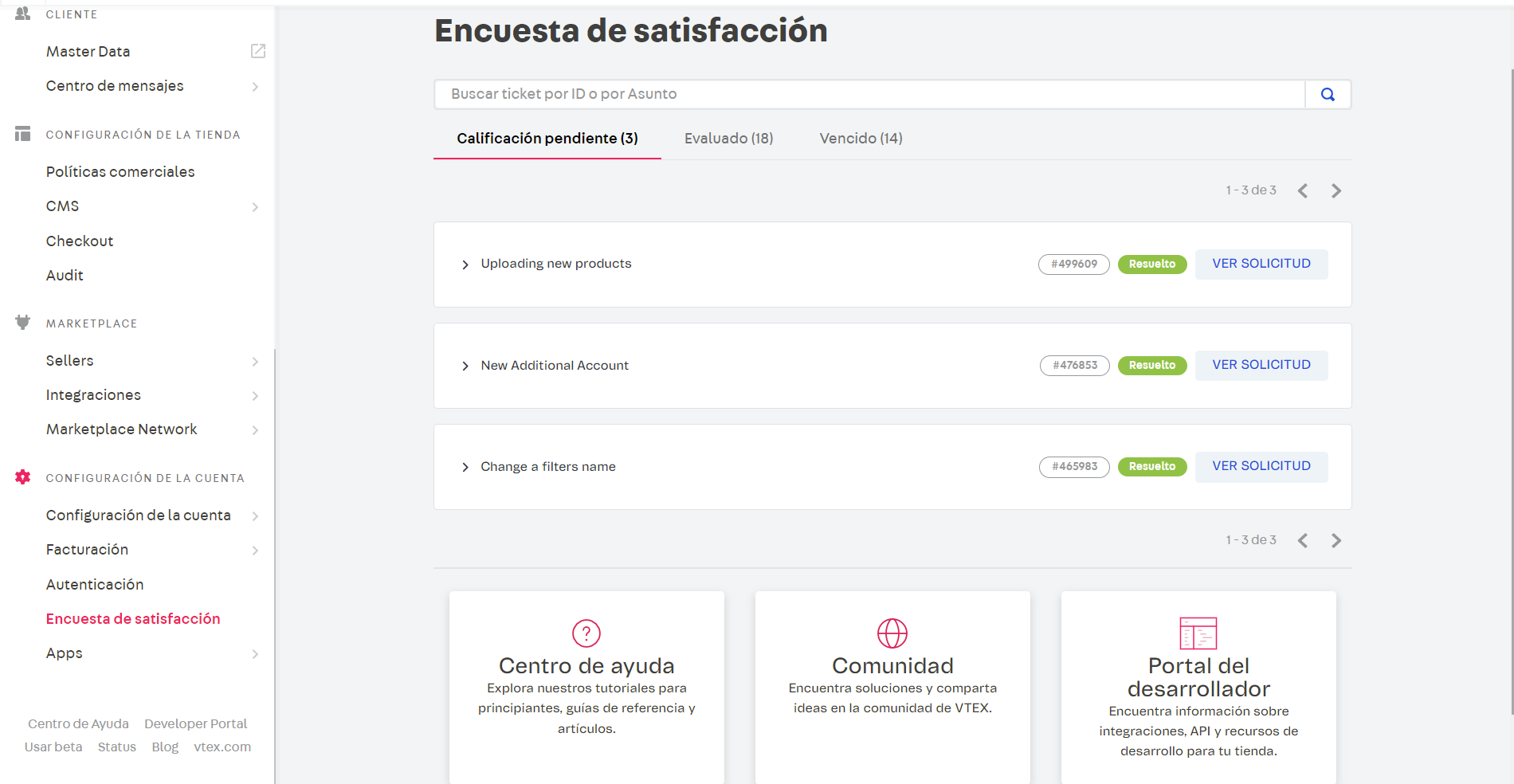Expand the Sellers sidebar submenu
Viewport: 1514px width, 784px height.
click(255, 361)
